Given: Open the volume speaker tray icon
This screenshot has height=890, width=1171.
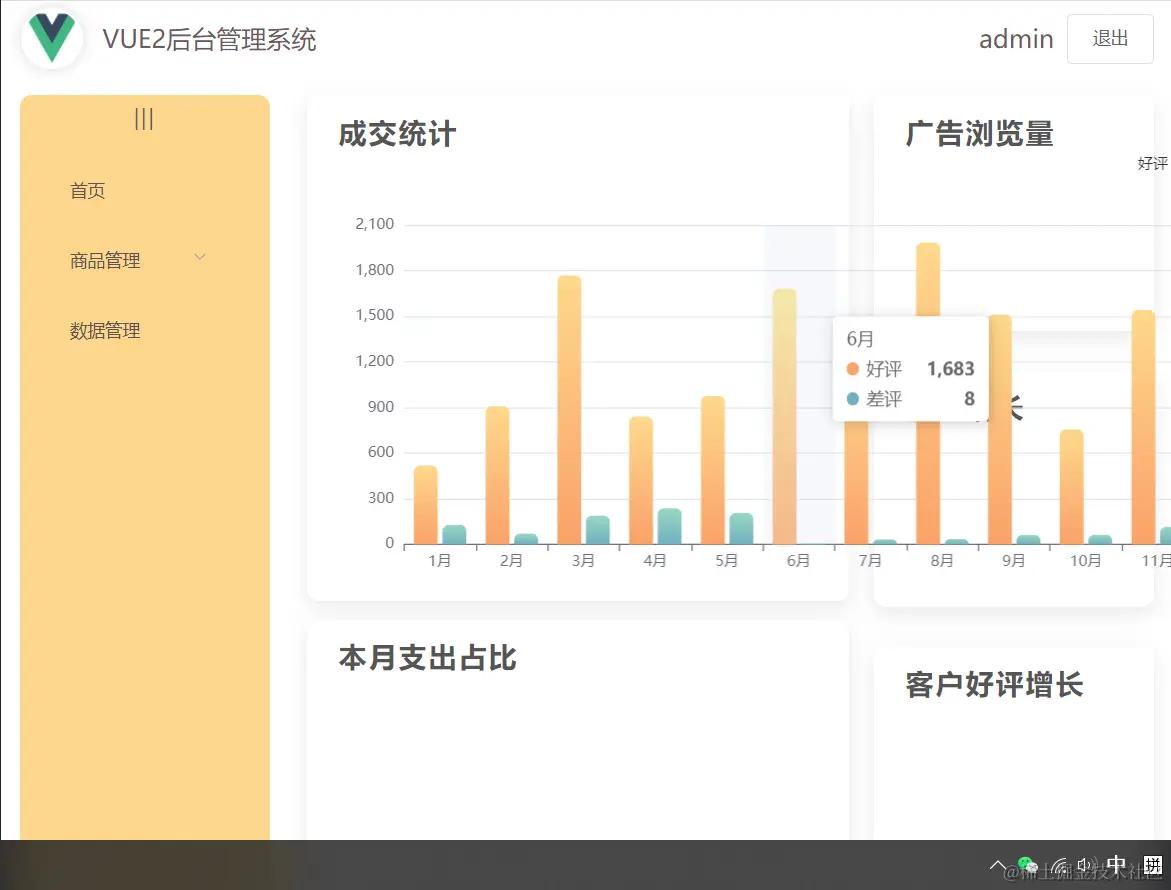Looking at the screenshot, I should click(1084, 866).
